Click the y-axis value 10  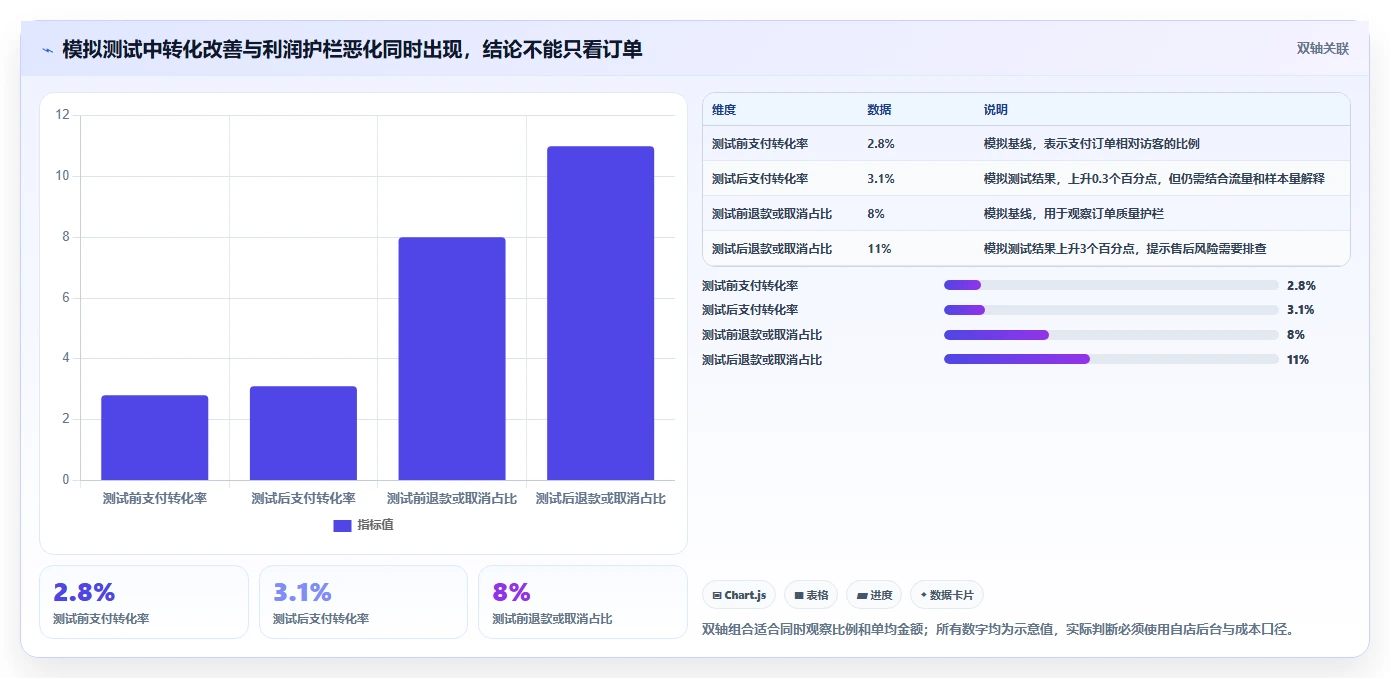pyautogui.click(x=63, y=176)
